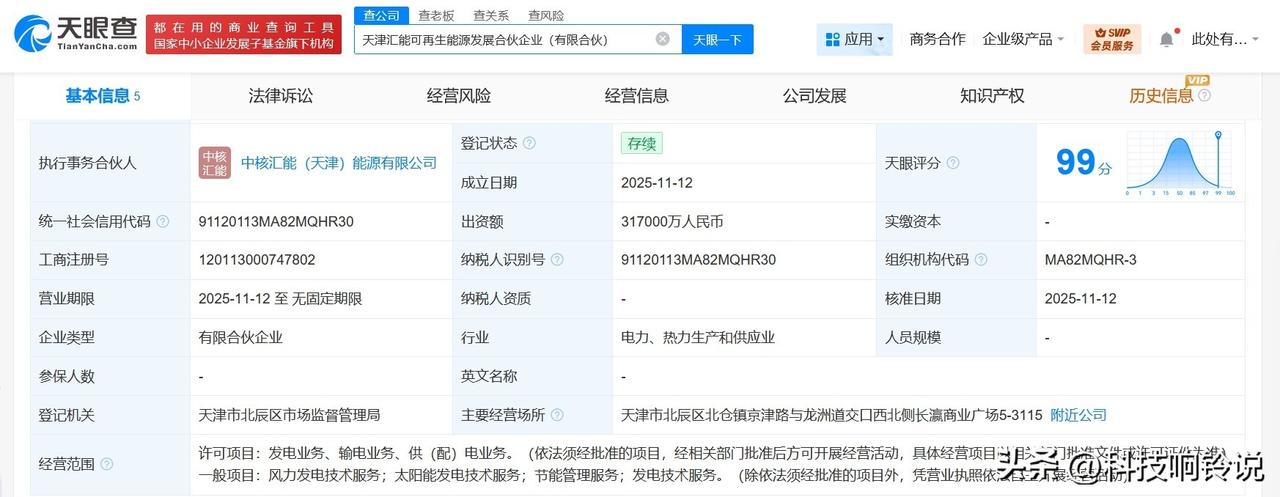The width and height of the screenshot is (1280, 497).
Task: Open the 此处有 account dropdown
Action: (1226, 39)
